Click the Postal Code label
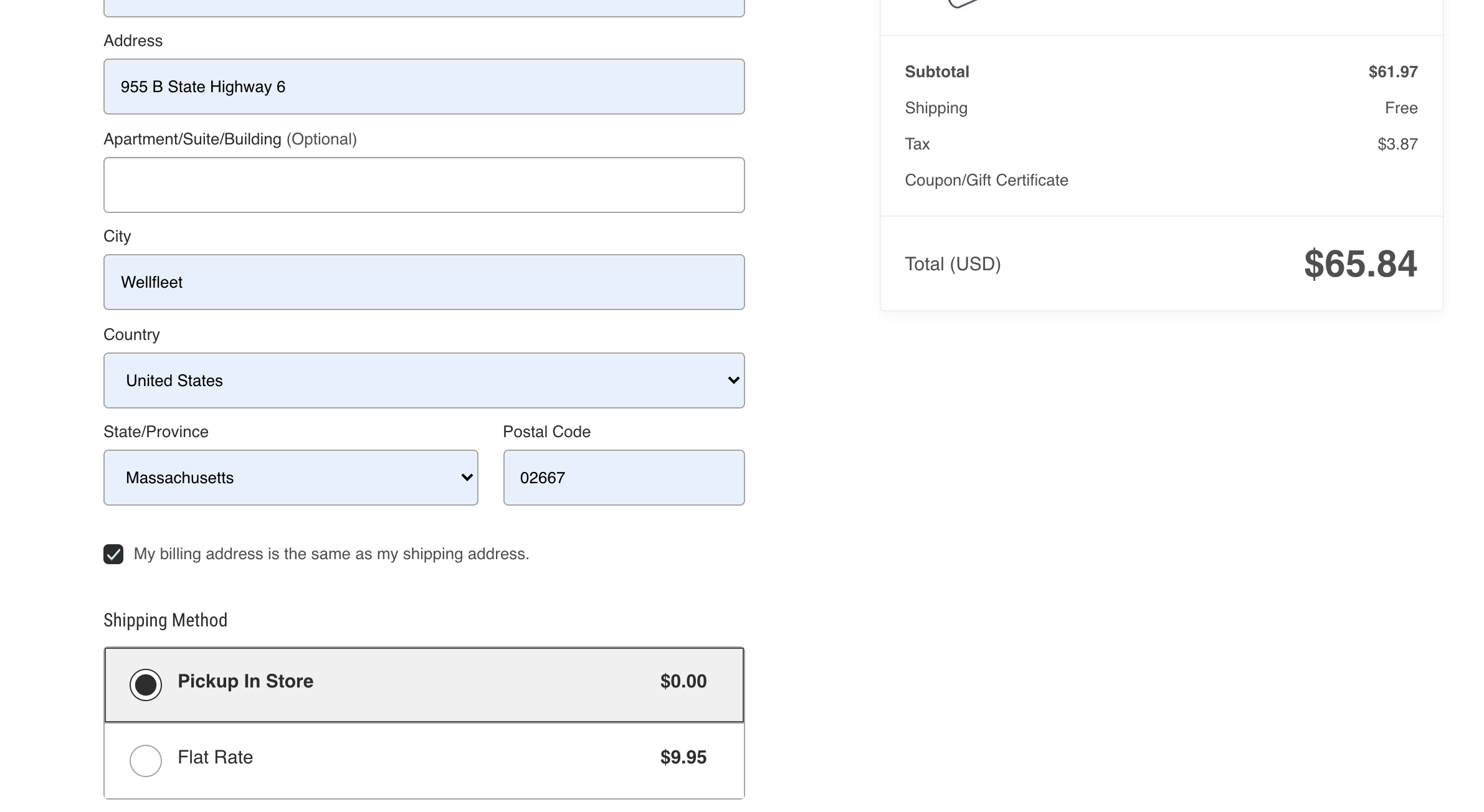 click(546, 432)
